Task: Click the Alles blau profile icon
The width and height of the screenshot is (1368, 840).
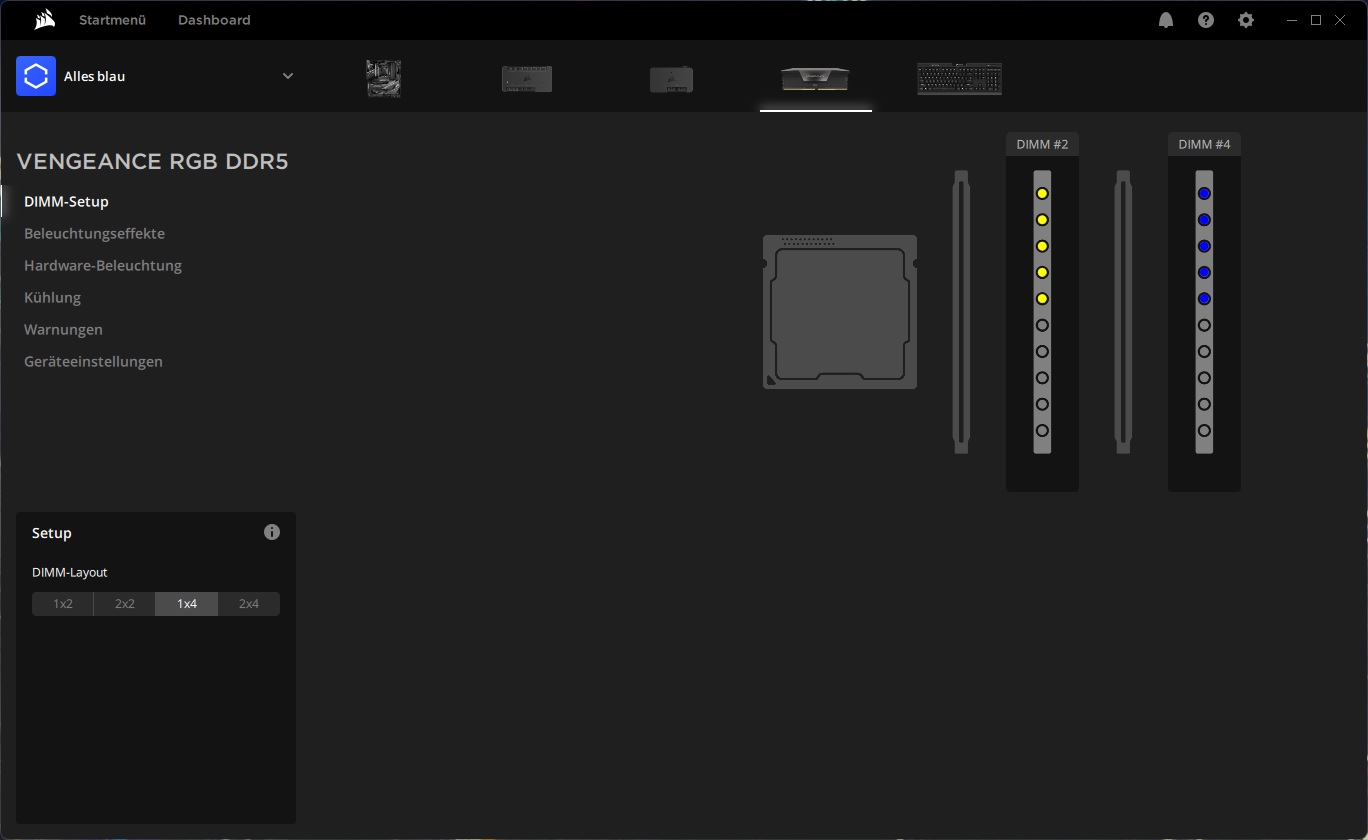Action: [36, 76]
